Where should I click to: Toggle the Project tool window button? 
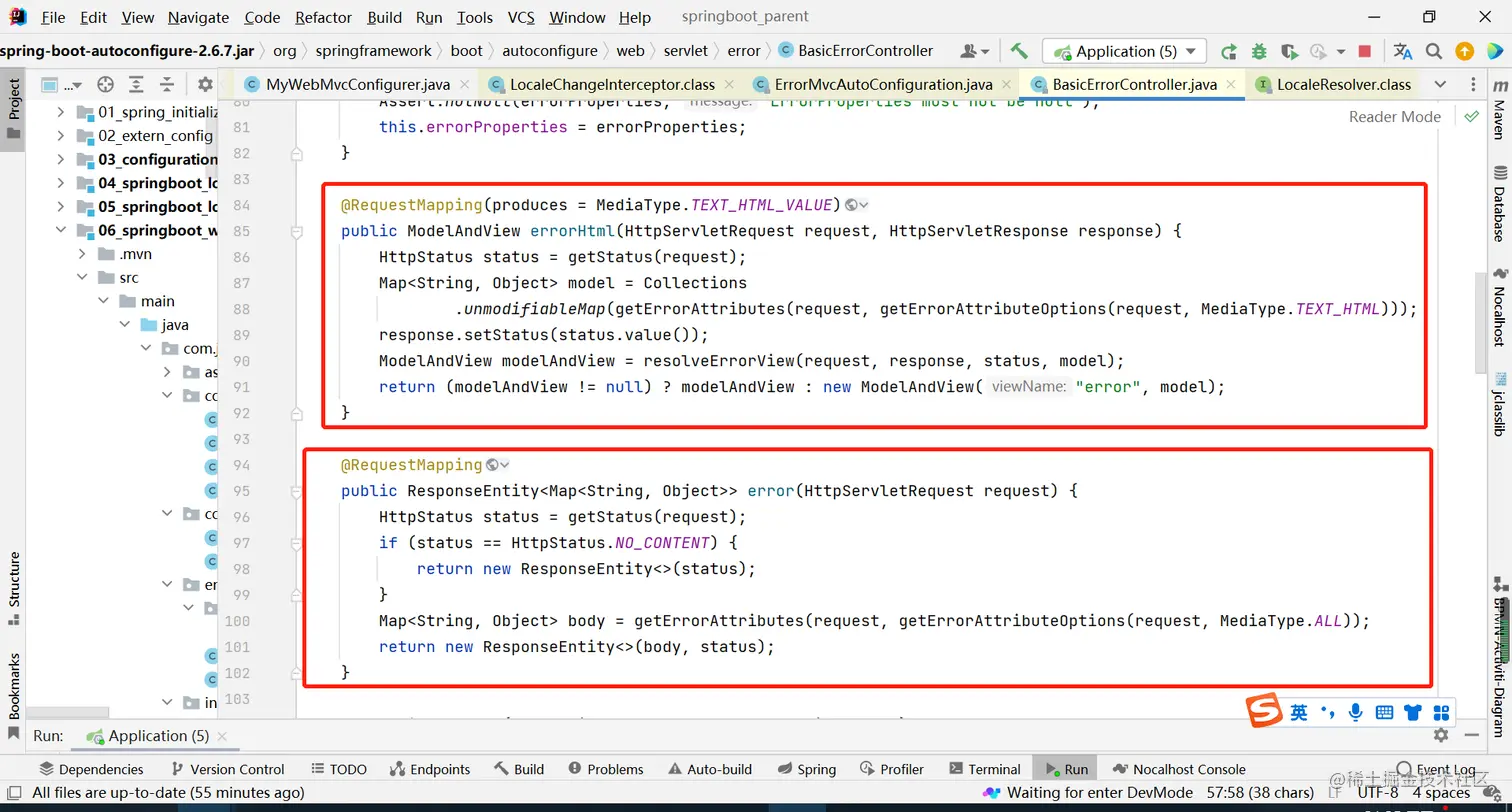pos(13,109)
